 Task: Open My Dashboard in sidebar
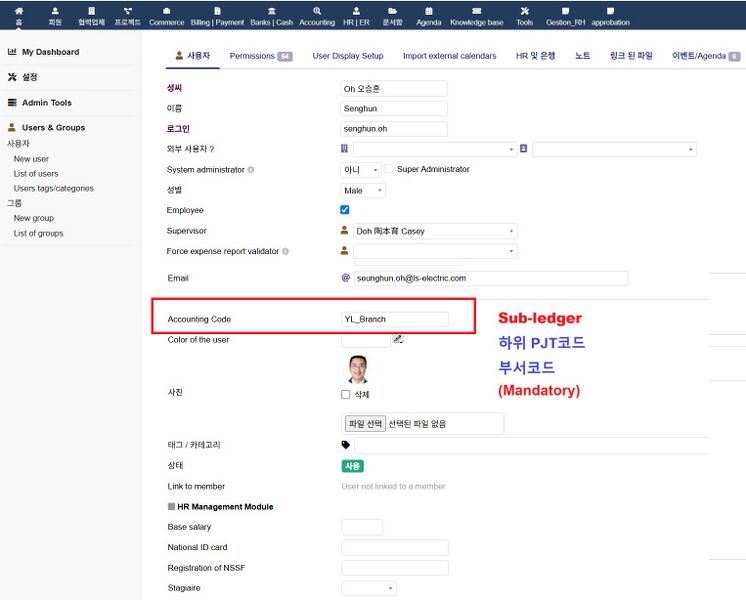[44, 52]
